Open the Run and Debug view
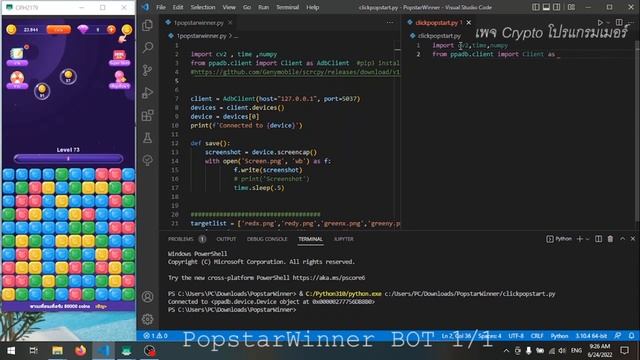 [148, 93]
